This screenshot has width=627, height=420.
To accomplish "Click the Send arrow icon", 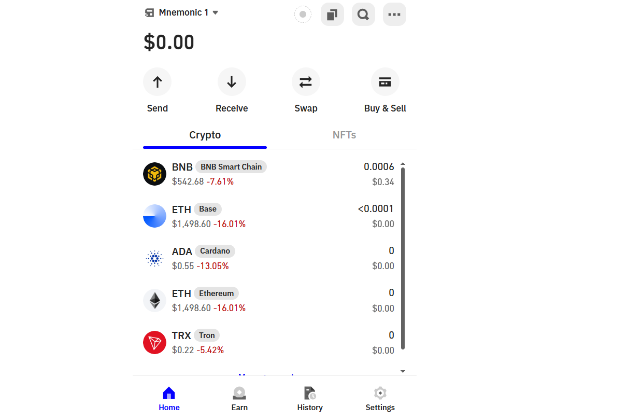I will click(x=157, y=82).
